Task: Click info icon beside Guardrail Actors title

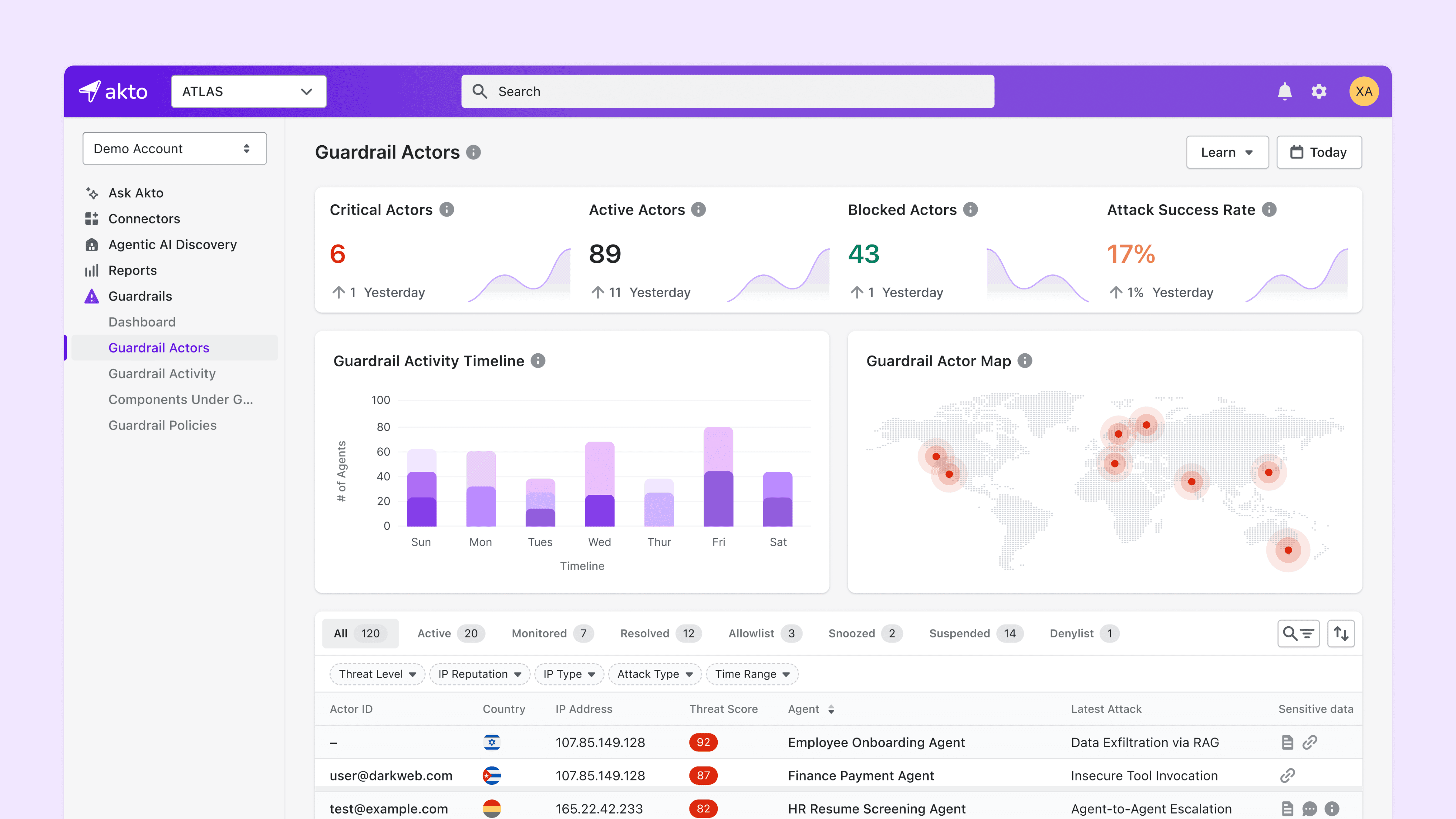Action: (x=473, y=152)
